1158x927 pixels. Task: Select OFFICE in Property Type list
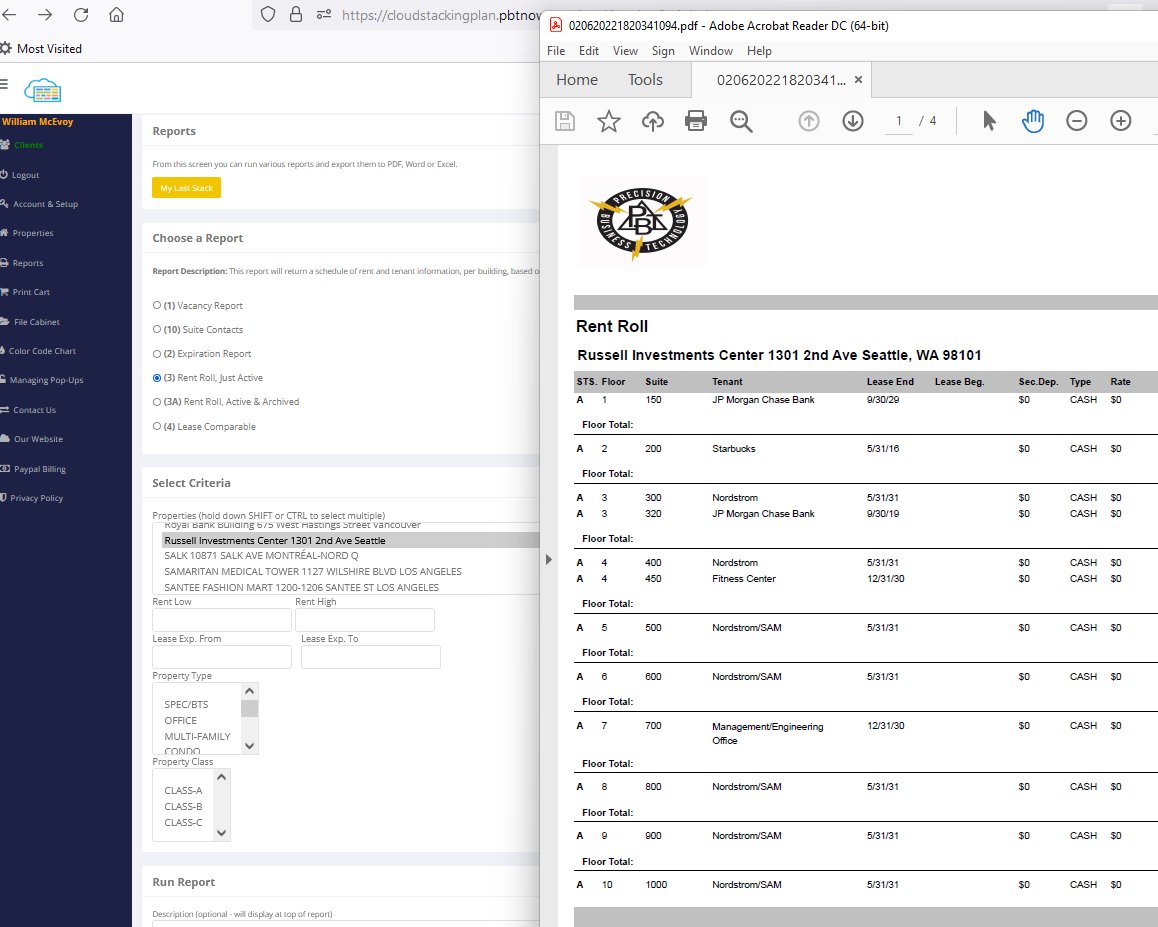181,720
